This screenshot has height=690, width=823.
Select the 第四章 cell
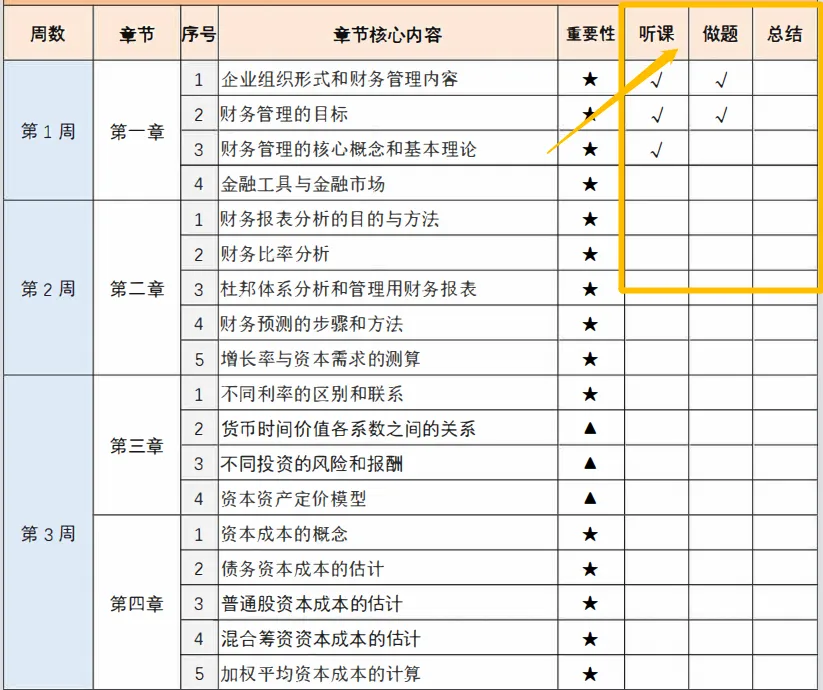(136, 603)
